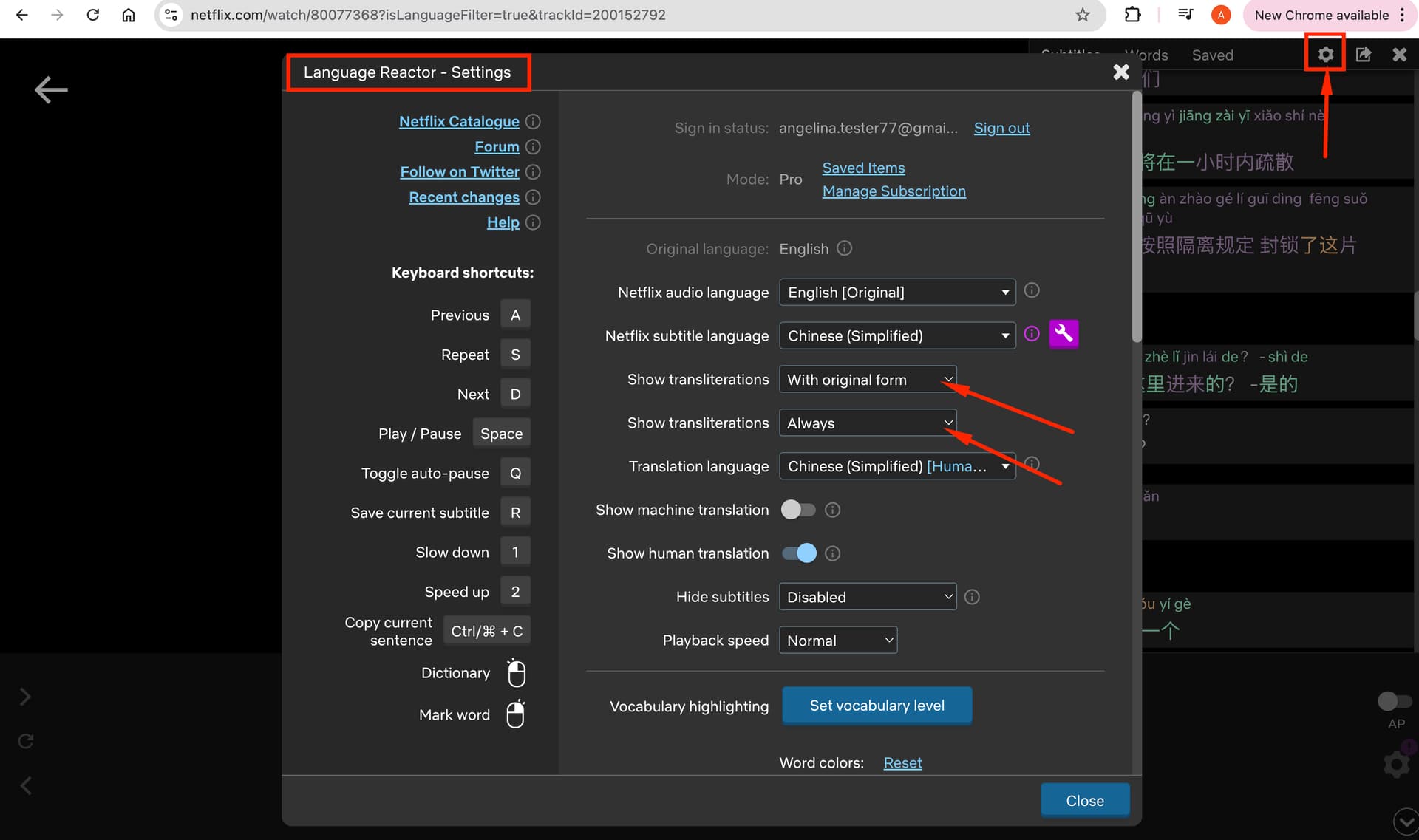Click the purple wrench icon beside subtitle language
1419x840 pixels.
tap(1064, 334)
